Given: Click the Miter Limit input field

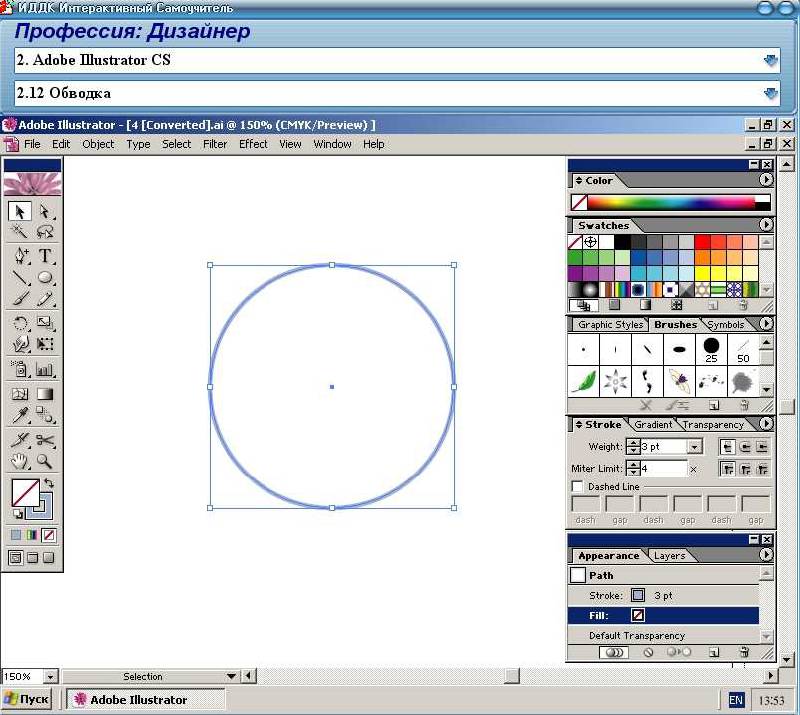Looking at the screenshot, I should [663, 469].
